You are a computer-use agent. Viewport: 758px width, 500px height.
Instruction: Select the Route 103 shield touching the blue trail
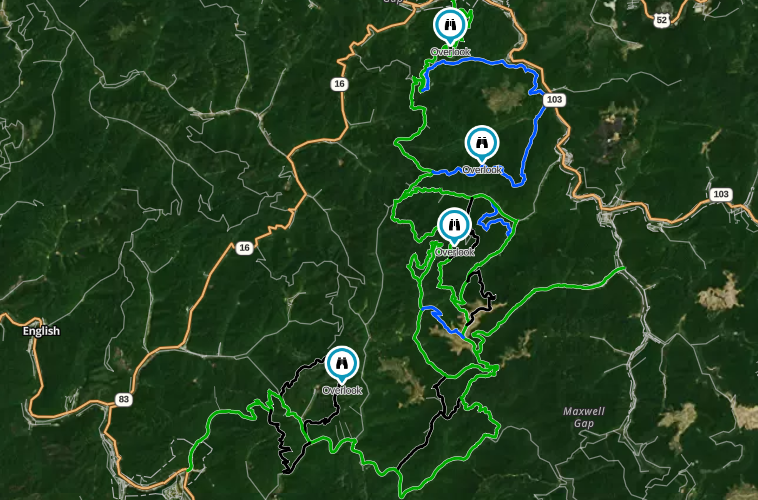554,100
